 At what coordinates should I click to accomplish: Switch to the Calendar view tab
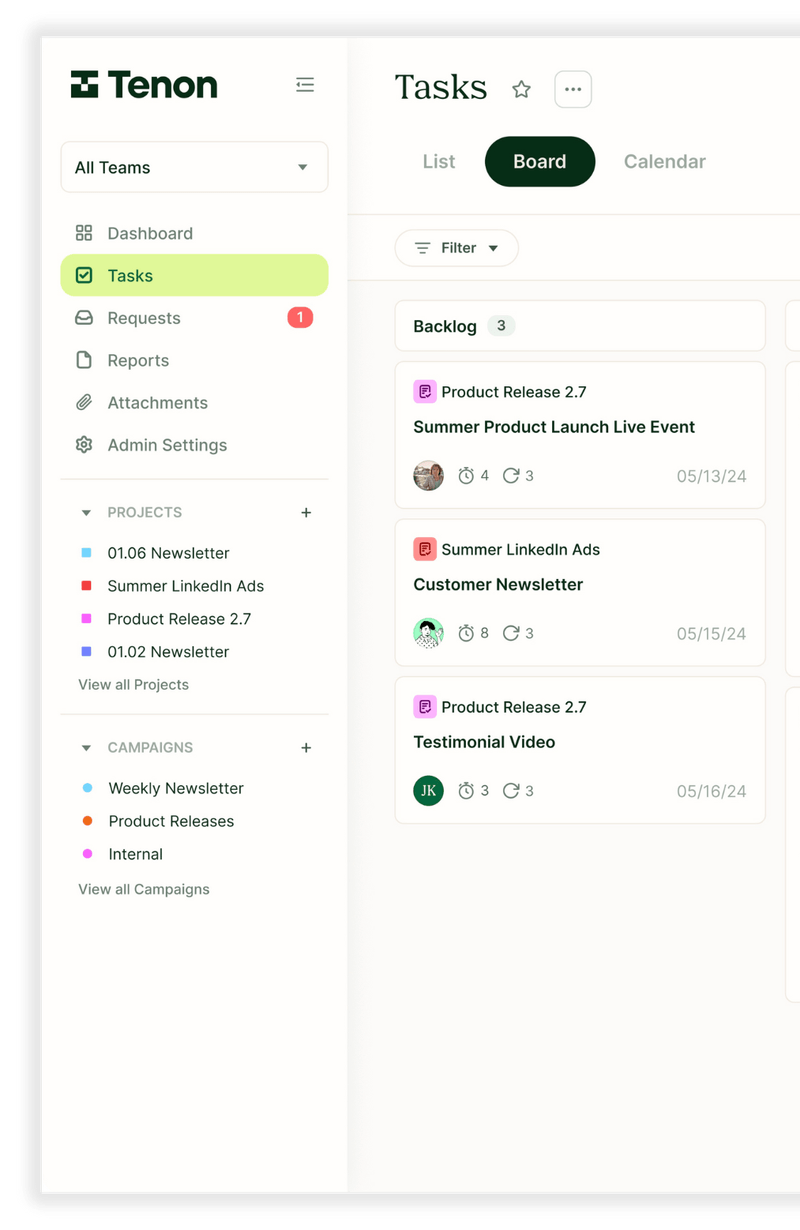pos(664,161)
